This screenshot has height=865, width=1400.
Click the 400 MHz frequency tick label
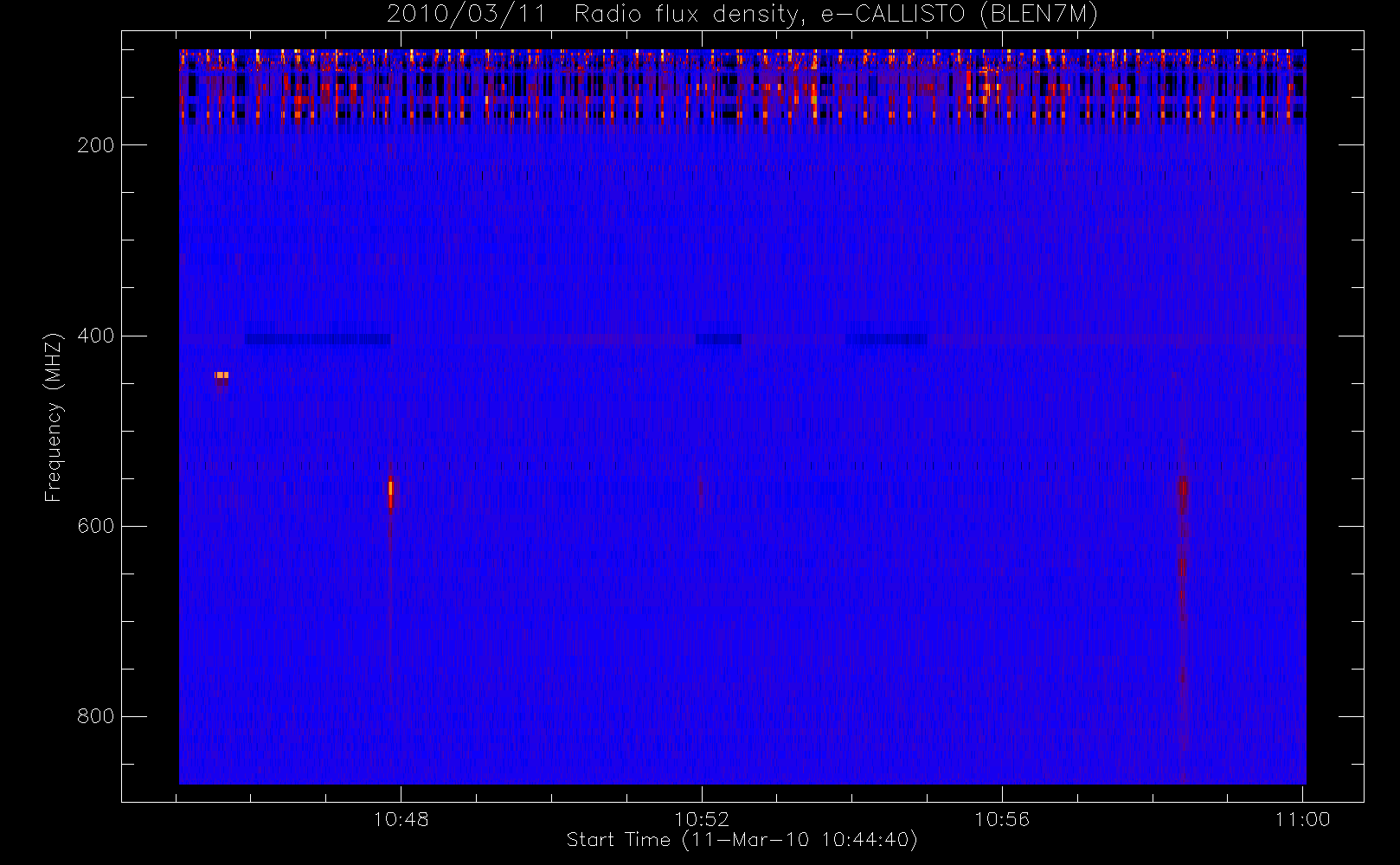point(95,336)
